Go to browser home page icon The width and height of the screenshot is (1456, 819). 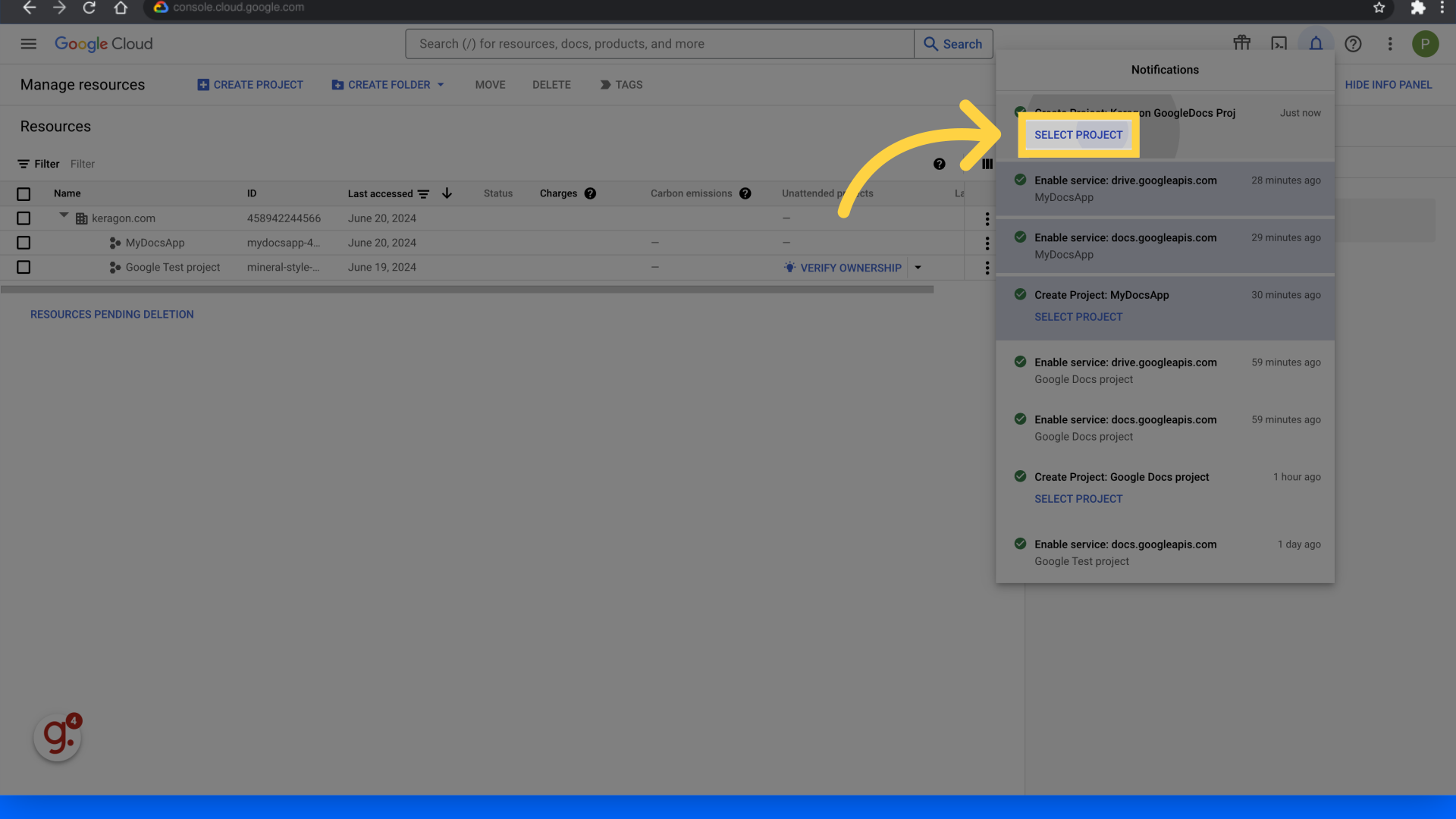pyautogui.click(x=121, y=8)
